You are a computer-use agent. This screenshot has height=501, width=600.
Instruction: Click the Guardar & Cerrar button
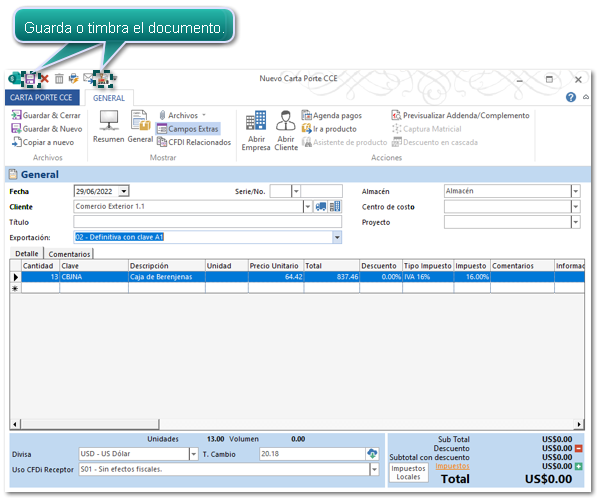click(46, 115)
